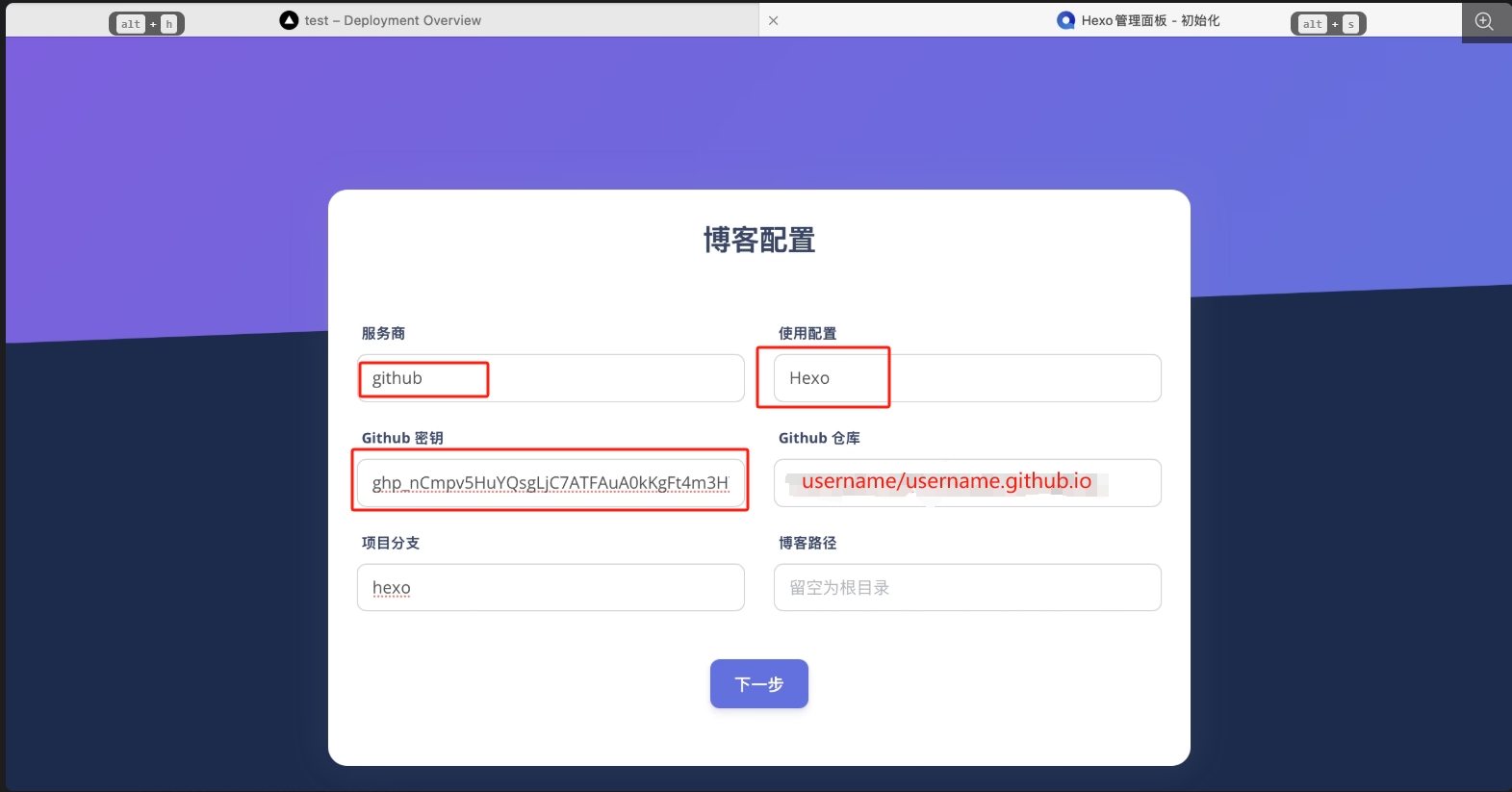This screenshot has width=1512, height=792.
Task: Click the Github 仓库 label
Action: click(819, 438)
